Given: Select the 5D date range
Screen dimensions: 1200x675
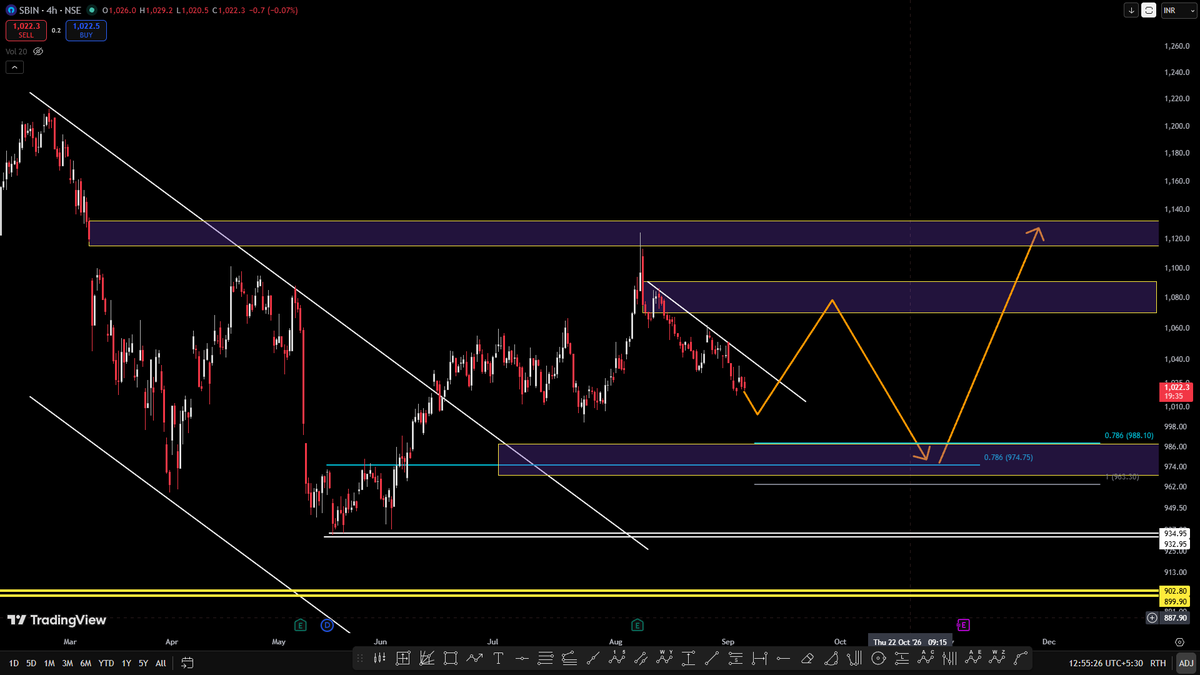Looking at the screenshot, I should [31, 663].
